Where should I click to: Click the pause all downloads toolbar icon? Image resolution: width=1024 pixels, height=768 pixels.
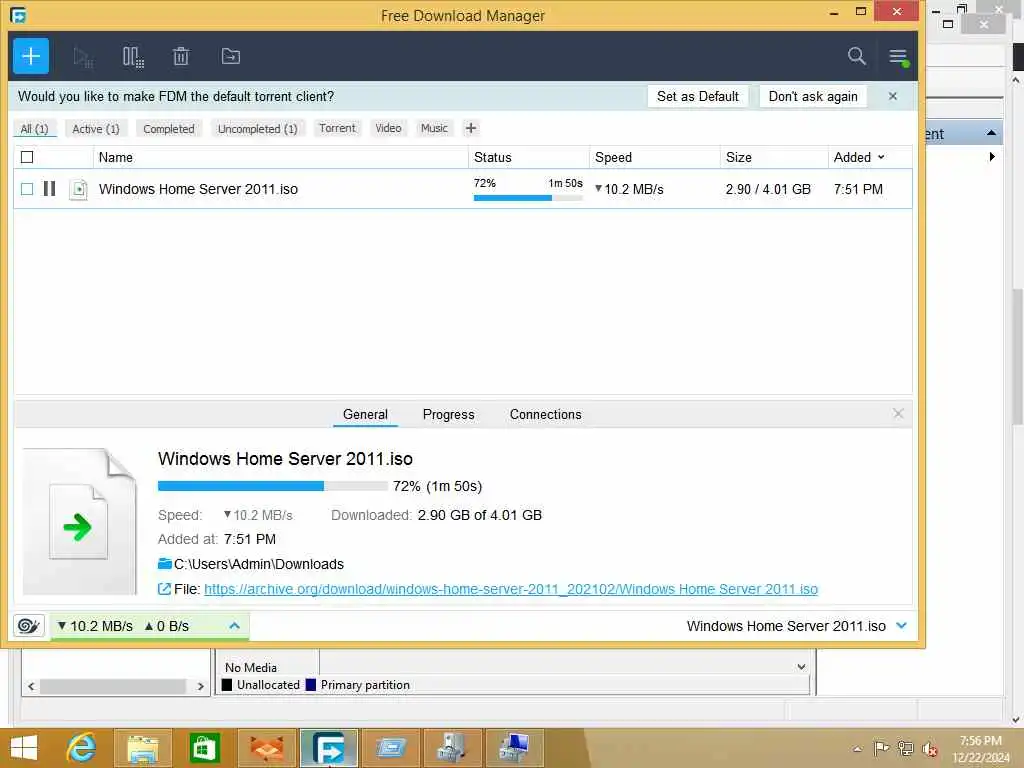[133, 57]
